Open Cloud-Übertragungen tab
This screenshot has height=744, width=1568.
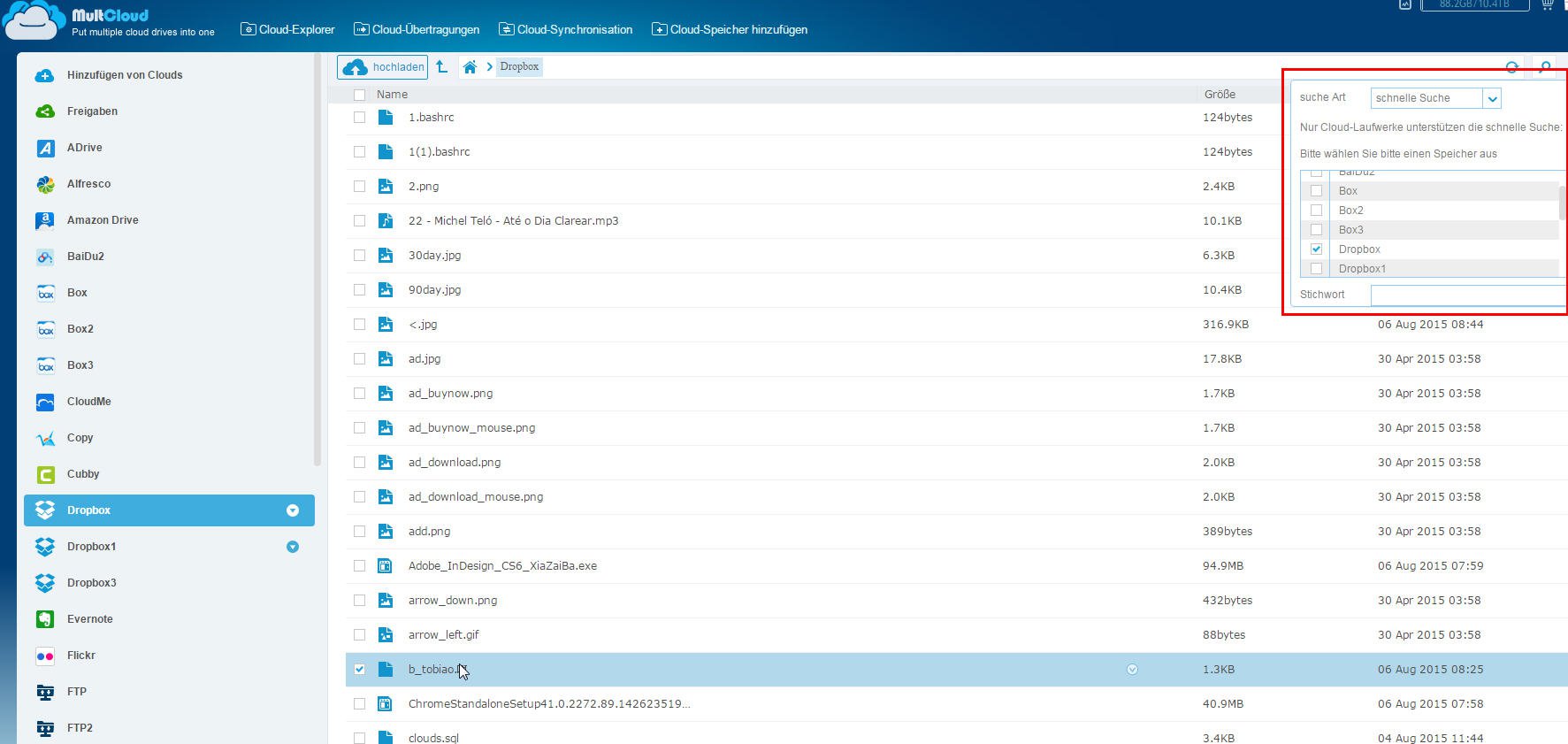point(417,29)
